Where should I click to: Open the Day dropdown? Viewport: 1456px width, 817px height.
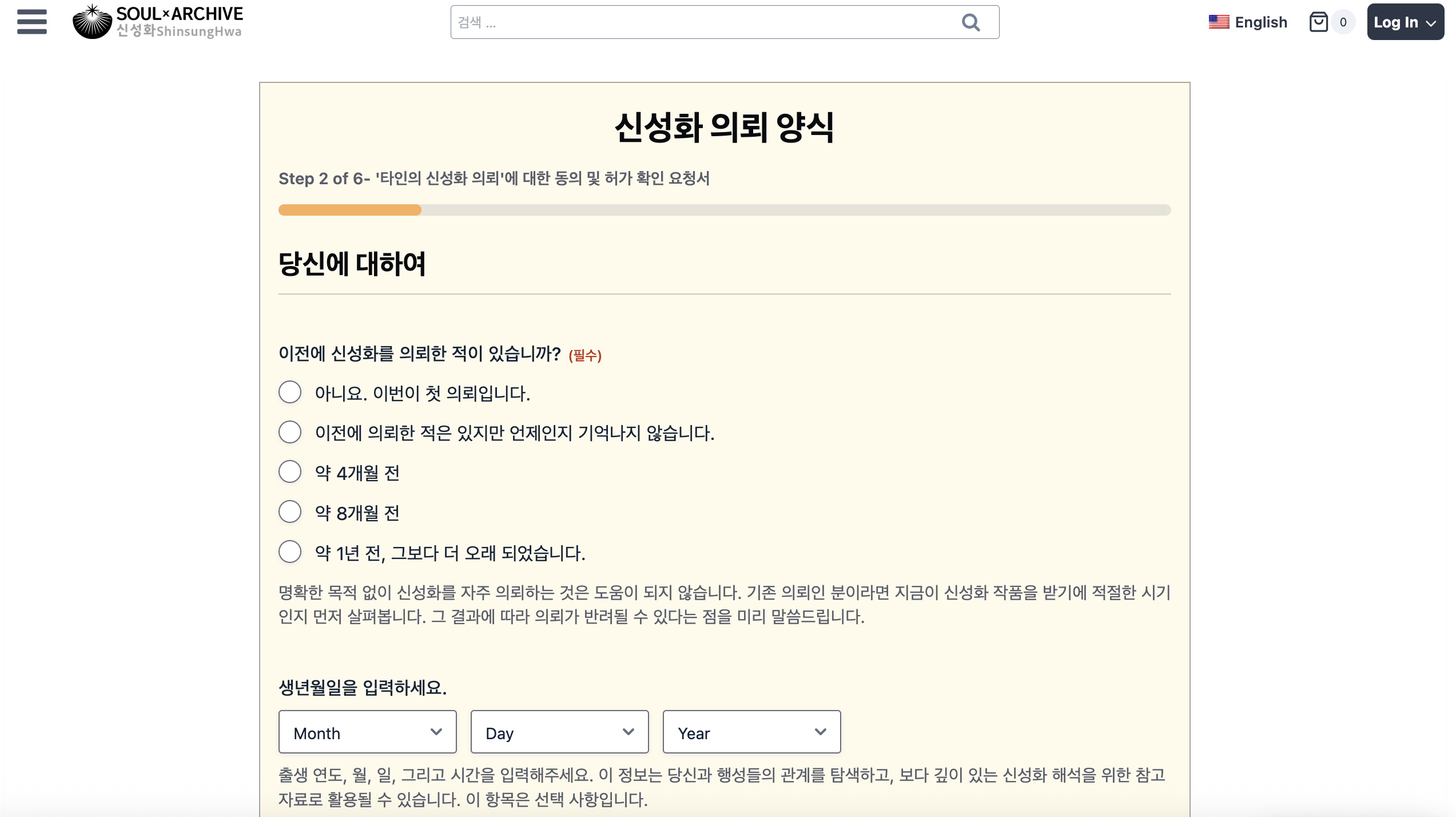[559, 732]
